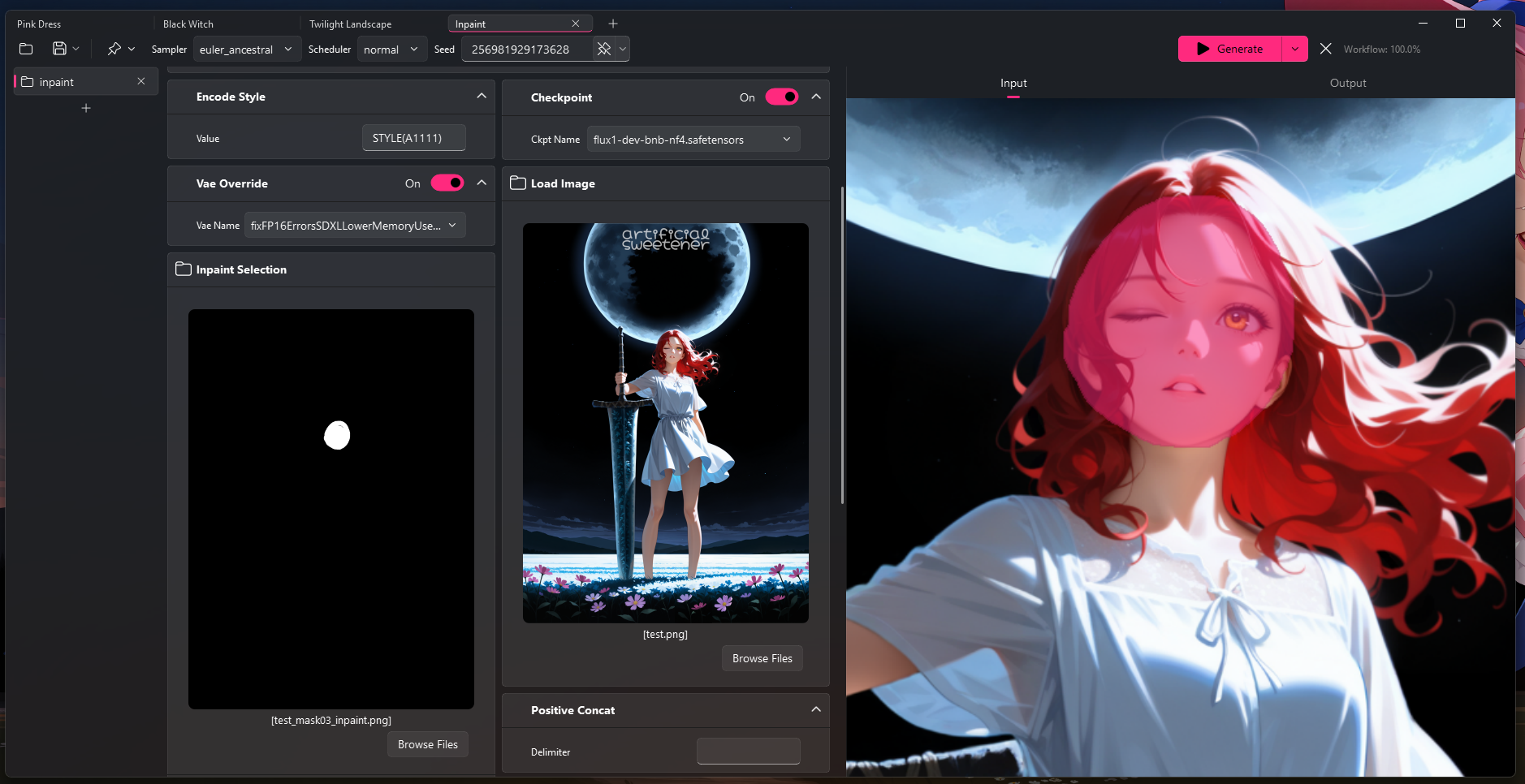
Task: Toggle the Checkpoint switch
Action: (782, 97)
